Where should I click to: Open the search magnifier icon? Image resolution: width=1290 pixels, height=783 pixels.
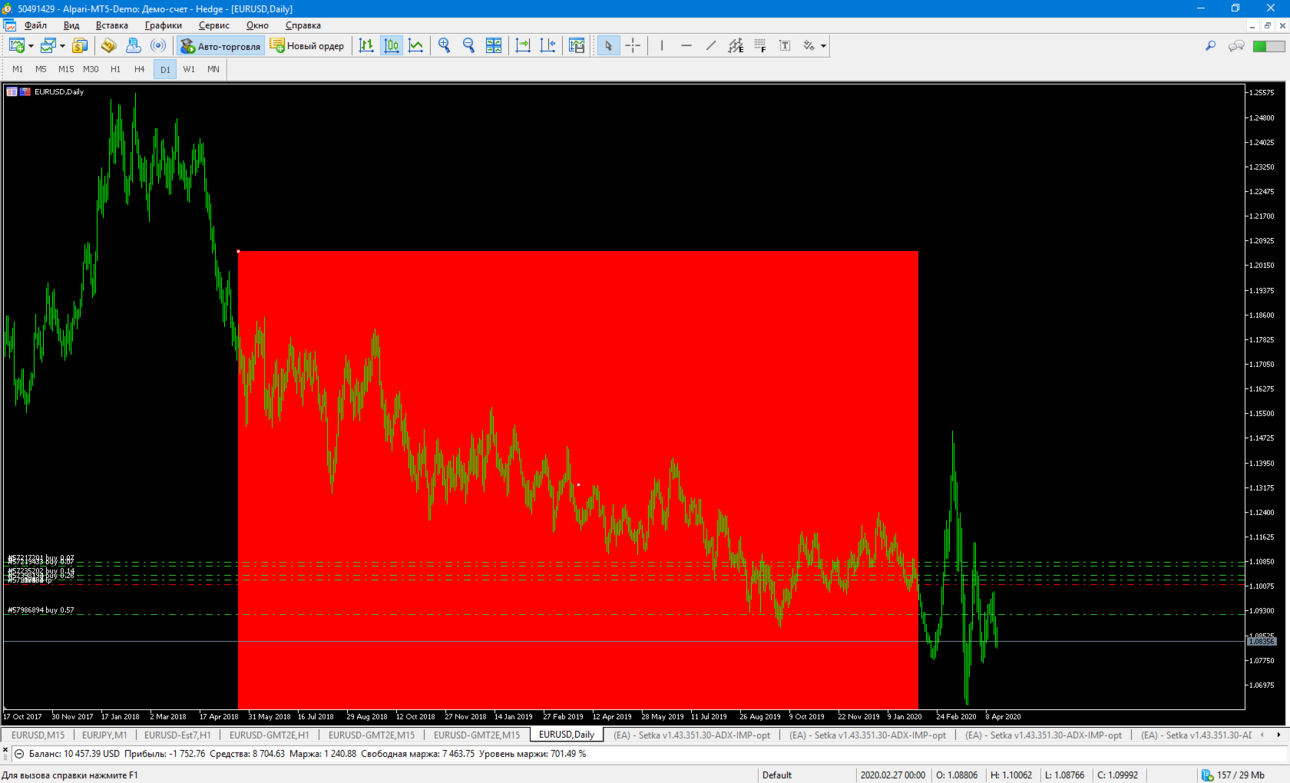(x=1210, y=46)
